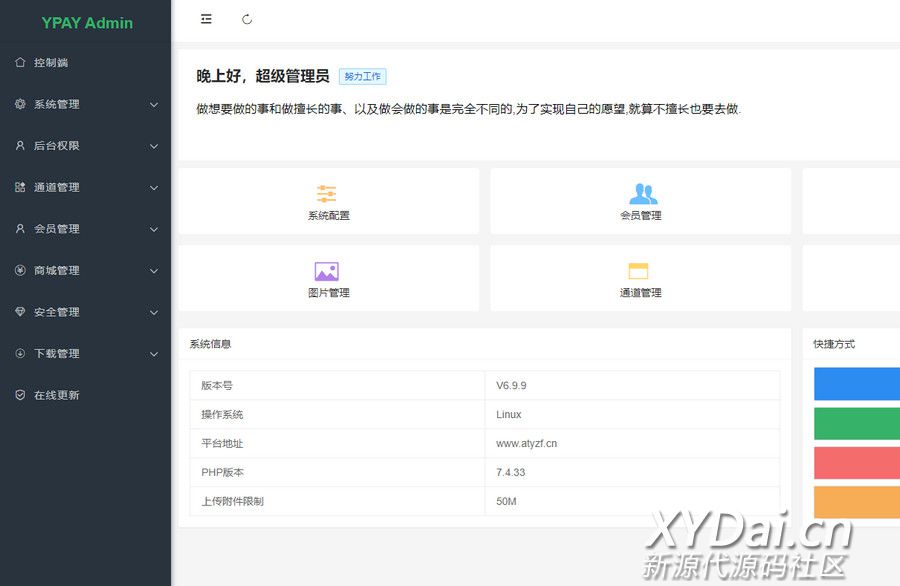Click the sidebar collapse icon in top bar

(x=206, y=19)
